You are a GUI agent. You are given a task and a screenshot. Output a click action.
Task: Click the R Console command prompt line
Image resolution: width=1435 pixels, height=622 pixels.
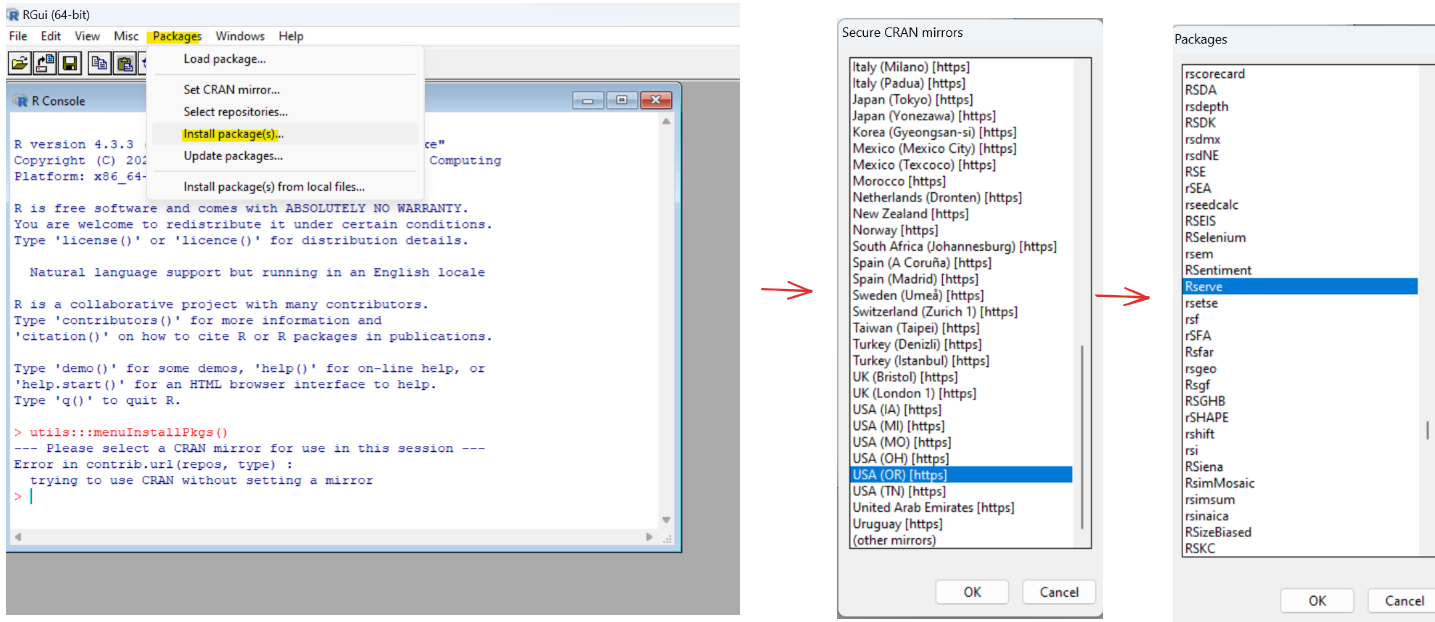pos(335,497)
